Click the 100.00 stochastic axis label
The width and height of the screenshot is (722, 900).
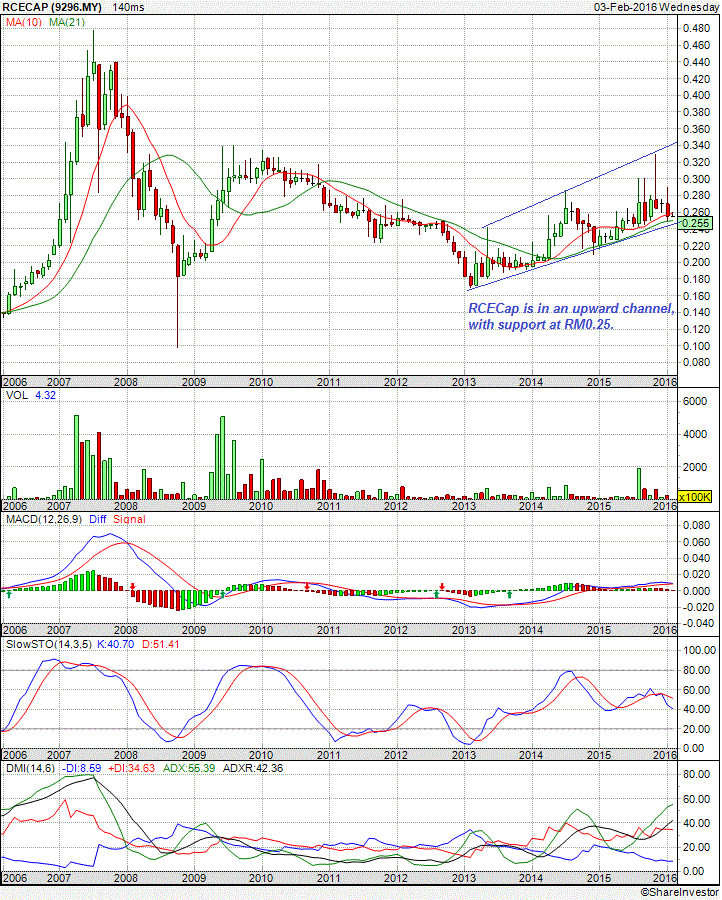(699, 650)
